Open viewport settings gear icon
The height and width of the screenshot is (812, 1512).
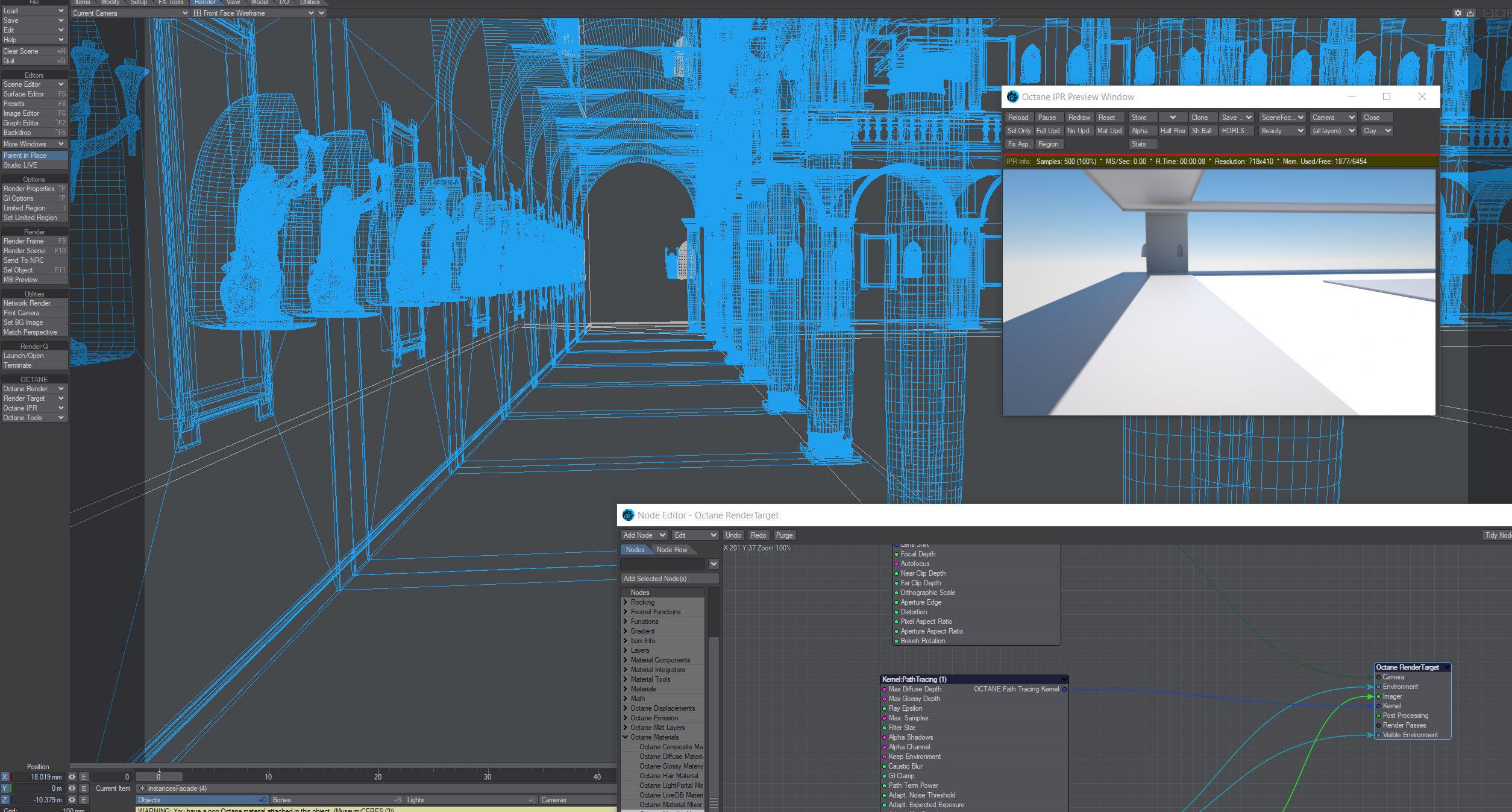click(1458, 13)
